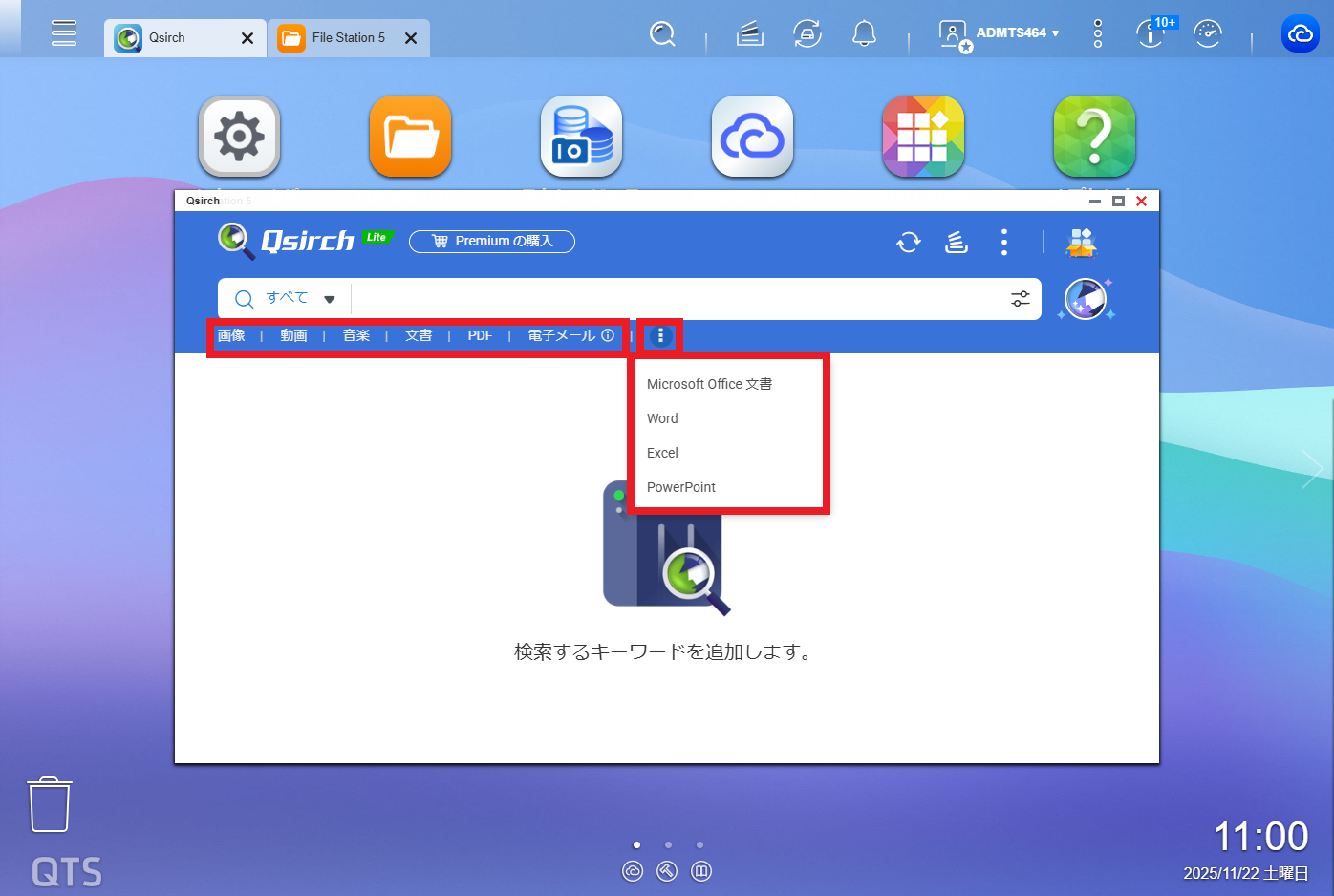Image resolution: width=1334 pixels, height=896 pixels.
Task: Toggle the more file types three-dot button
Action: (660, 335)
